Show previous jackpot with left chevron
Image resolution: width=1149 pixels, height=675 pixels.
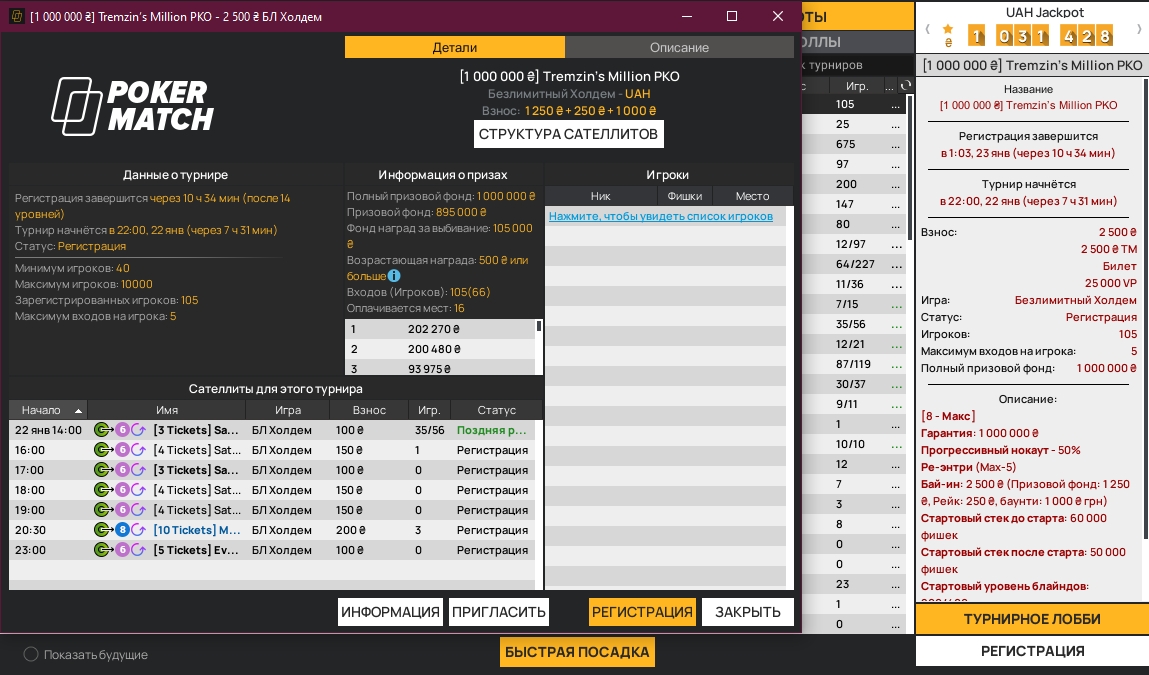[x=927, y=29]
